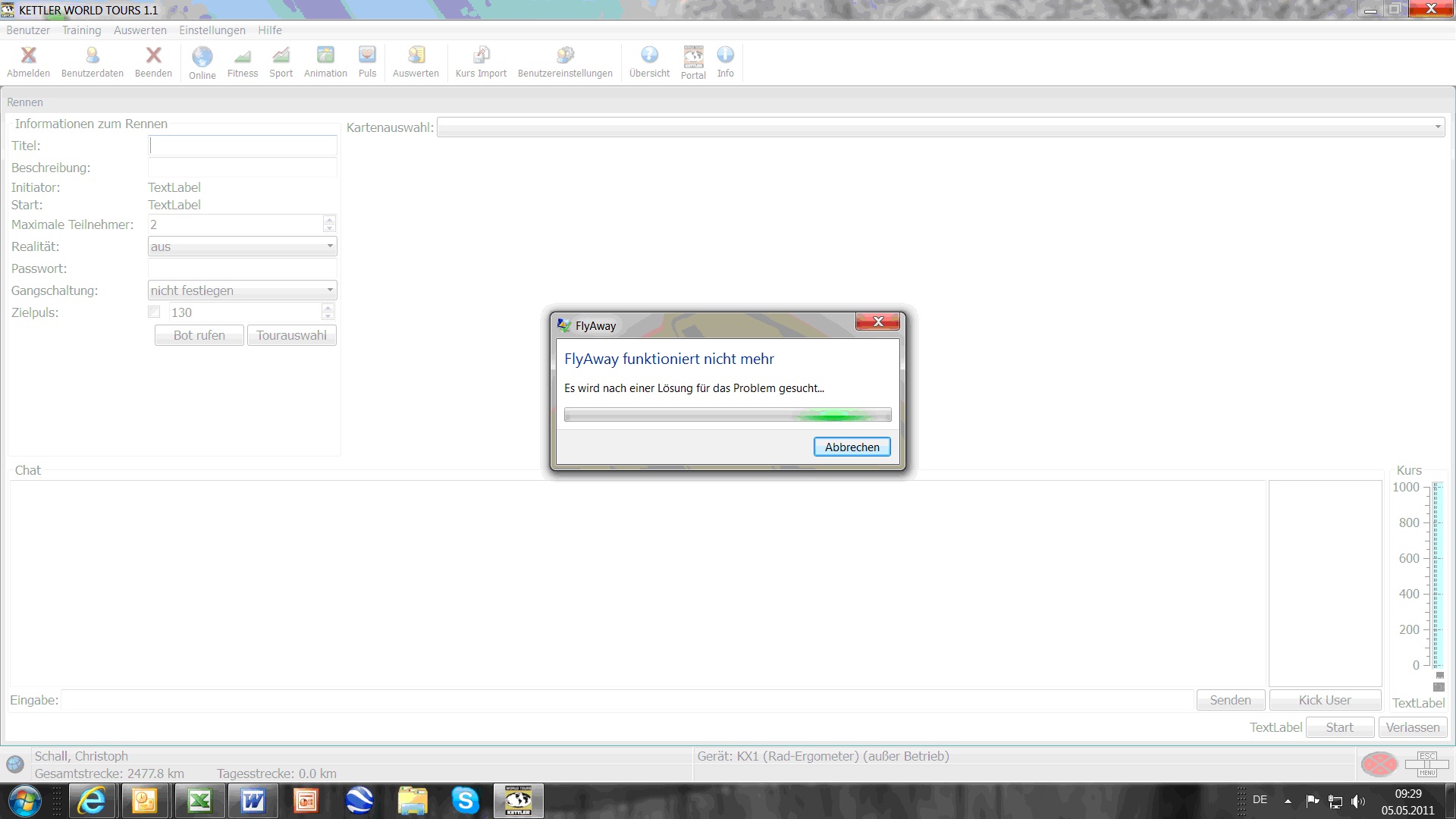Image resolution: width=1456 pixels, height=819 pixels.
Task: Click the Action Center flag tray icon
Action: pos(1313,801)
